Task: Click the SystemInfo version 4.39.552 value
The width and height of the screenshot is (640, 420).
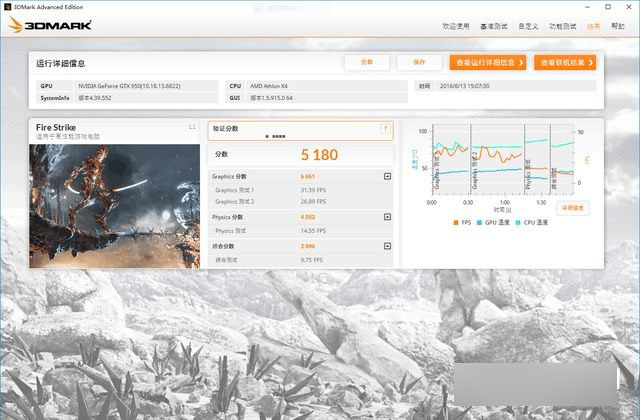Action: coord(95,98)
